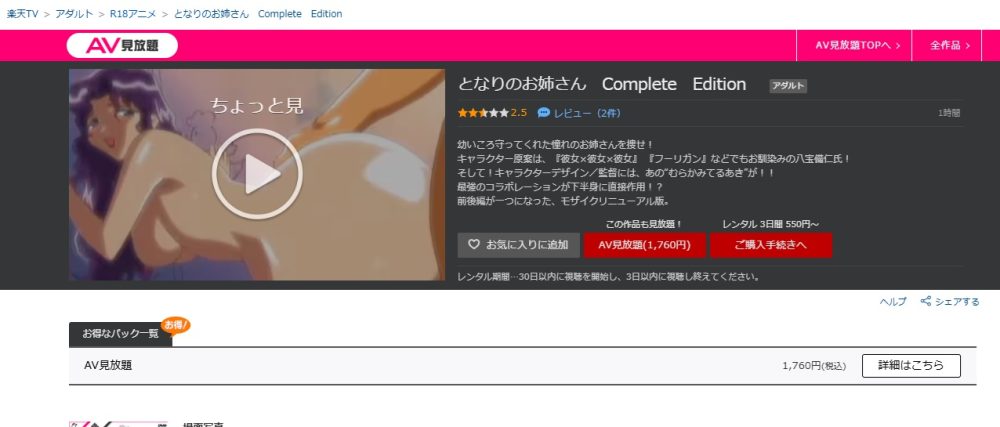Click the heart icon to add favorite
The image size is (1000, 427).
click(474, 245)
